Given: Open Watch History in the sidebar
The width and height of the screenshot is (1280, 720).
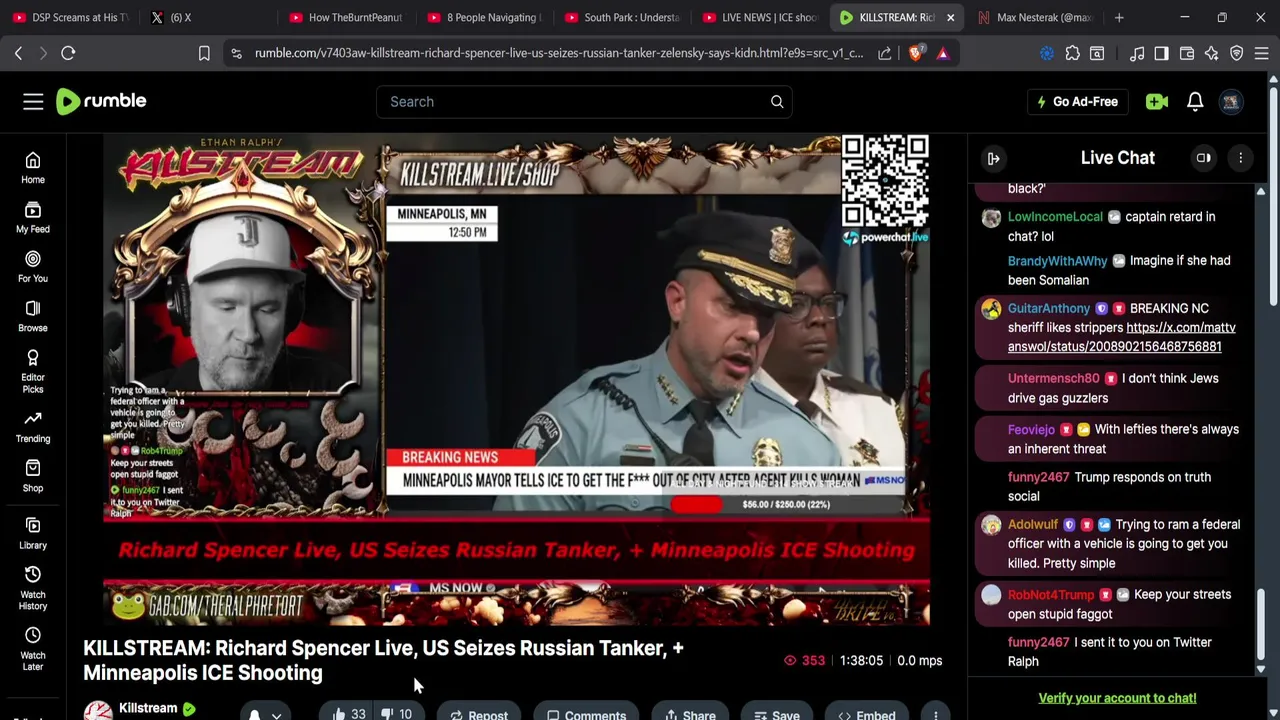Looking at the screenshot, I should [x=33, y=588].
